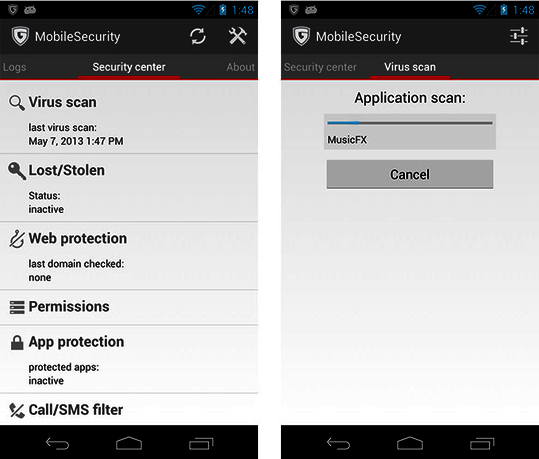
Task: Open the sliders settings icon on scan screen
Action: pos(519,36)
